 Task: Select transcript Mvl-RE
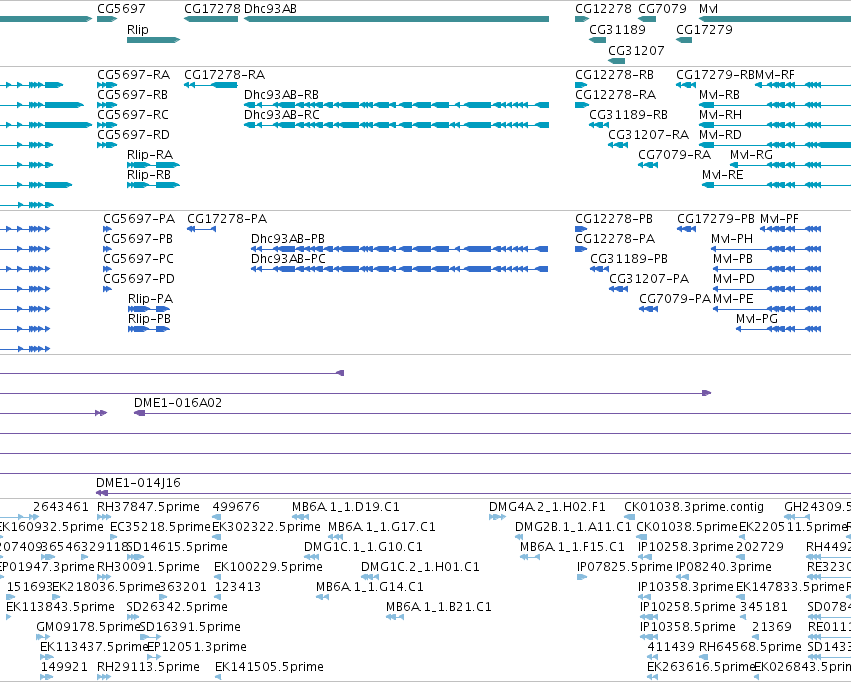(776, 185)
